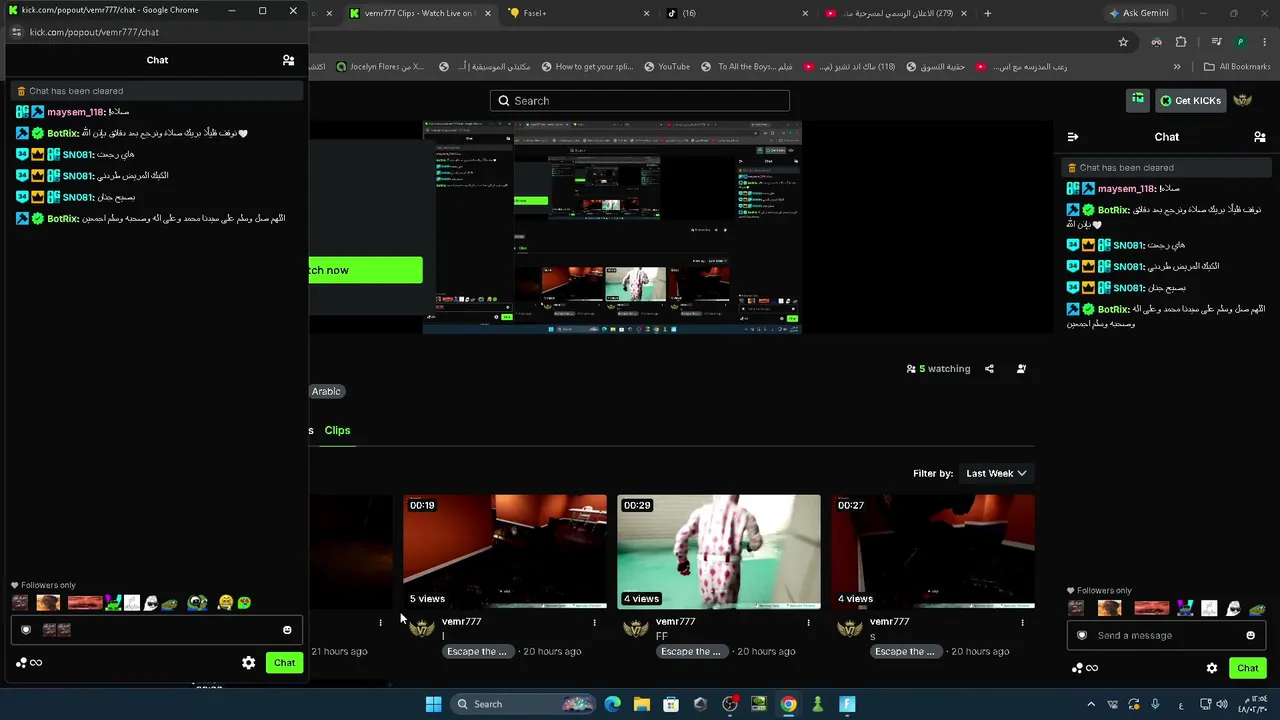Viewport: 1280px width, 720px height.
Task: Click the Windows taskbar Search box
Action: point(523,704)
